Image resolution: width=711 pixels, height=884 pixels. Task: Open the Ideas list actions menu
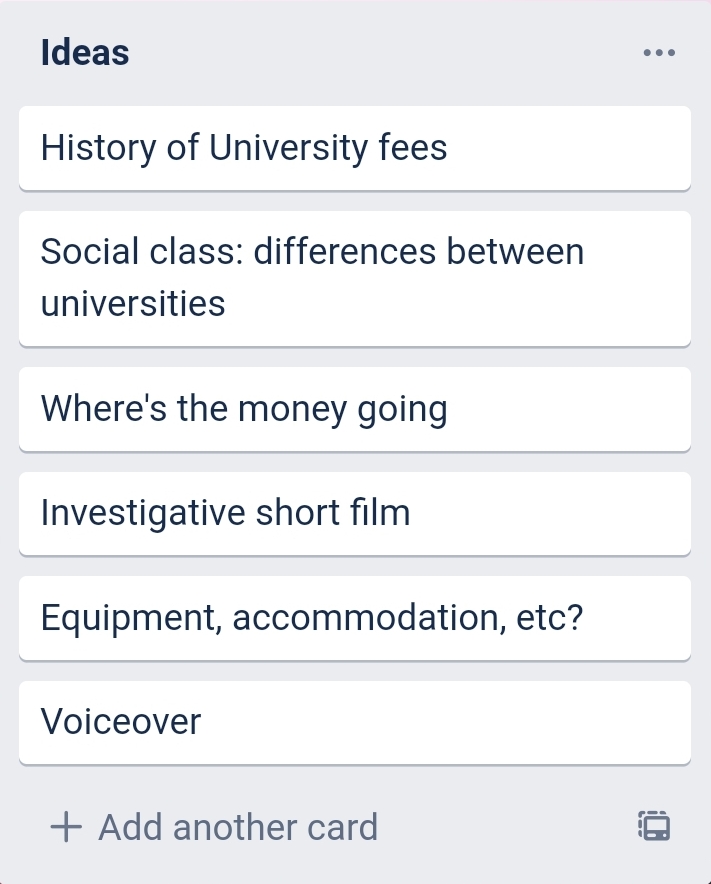659,53
